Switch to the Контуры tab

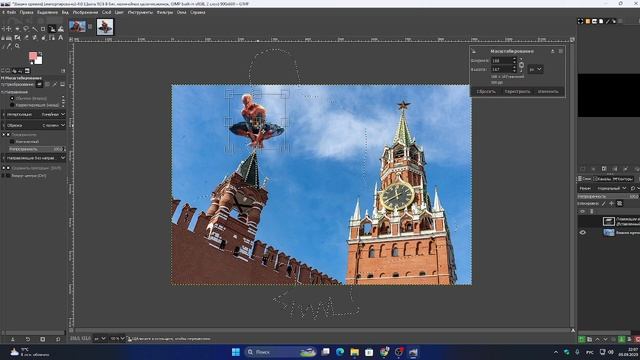622,179
